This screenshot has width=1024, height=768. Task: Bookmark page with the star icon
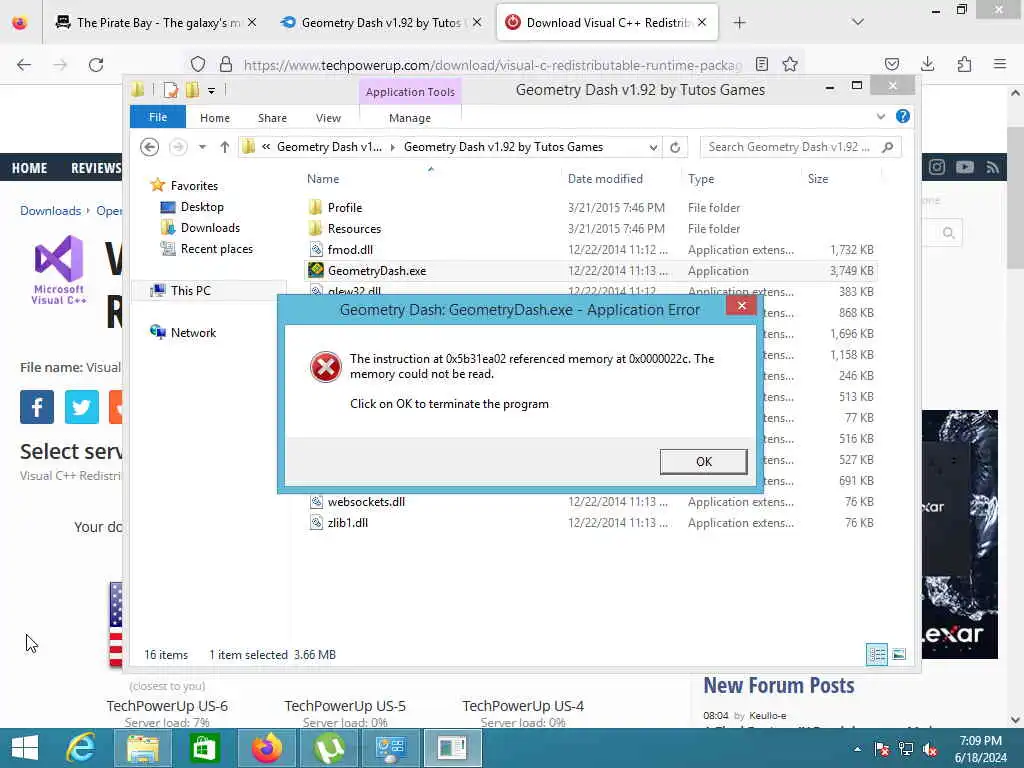click(x=790, y=64)
